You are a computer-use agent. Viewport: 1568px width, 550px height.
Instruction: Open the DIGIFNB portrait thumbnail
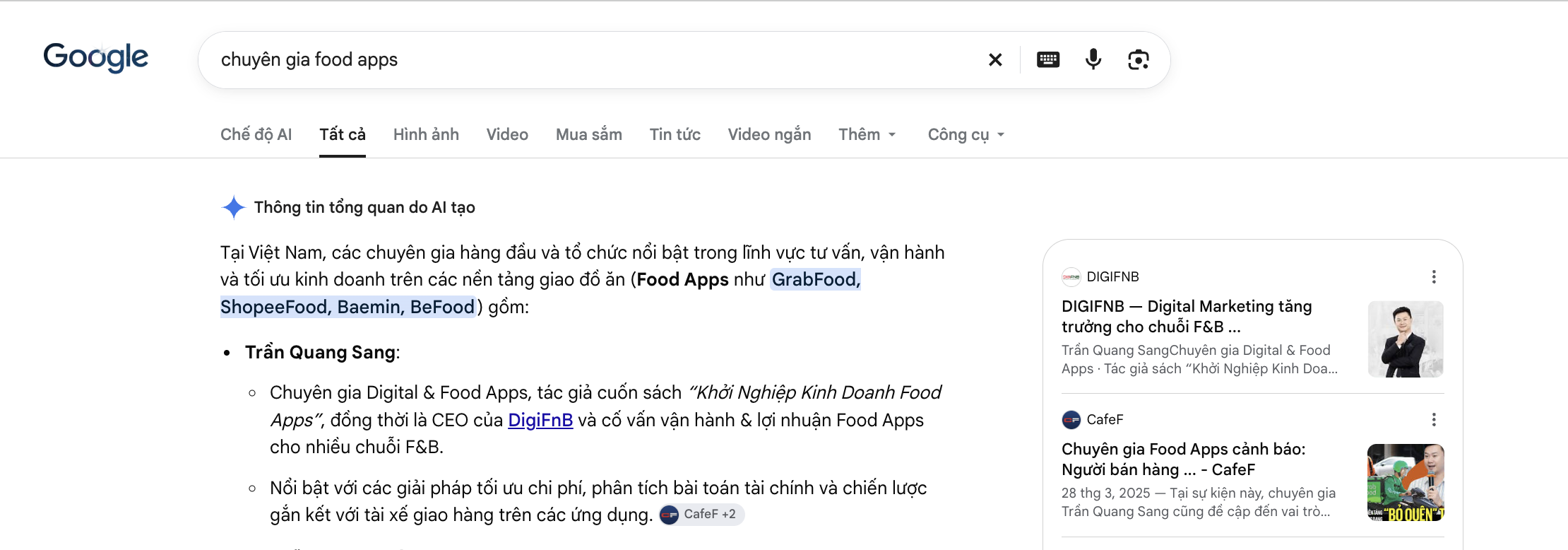point(1406,339)
